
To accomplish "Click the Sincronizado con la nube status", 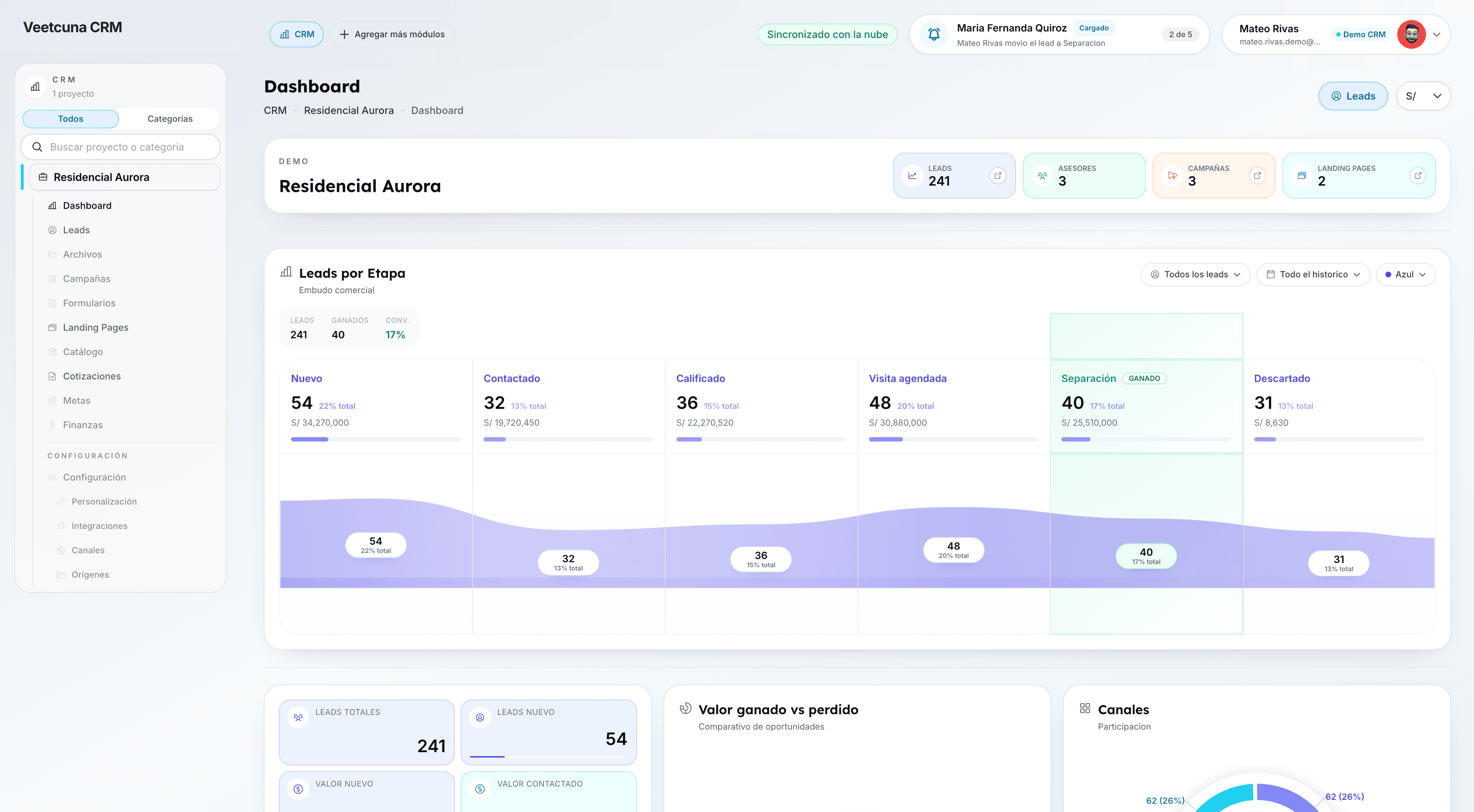I will 828,34.
